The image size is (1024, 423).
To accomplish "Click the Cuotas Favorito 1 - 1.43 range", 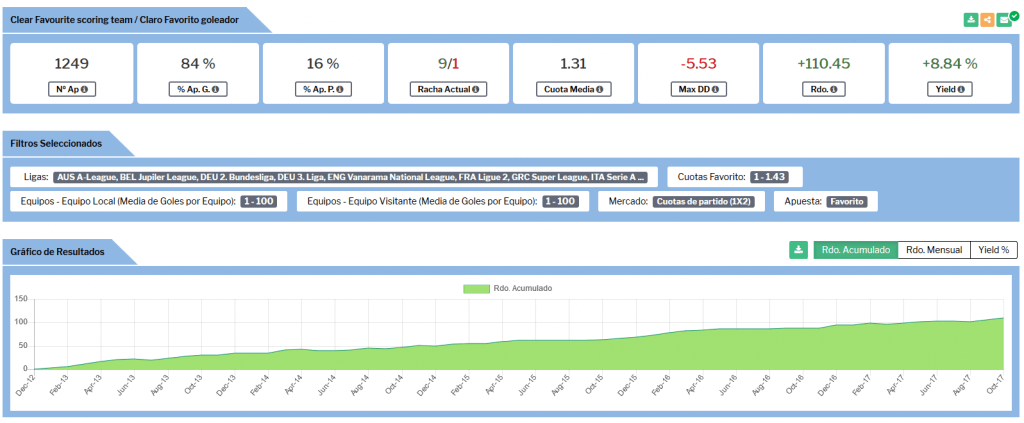I will (x=768, y=177).
